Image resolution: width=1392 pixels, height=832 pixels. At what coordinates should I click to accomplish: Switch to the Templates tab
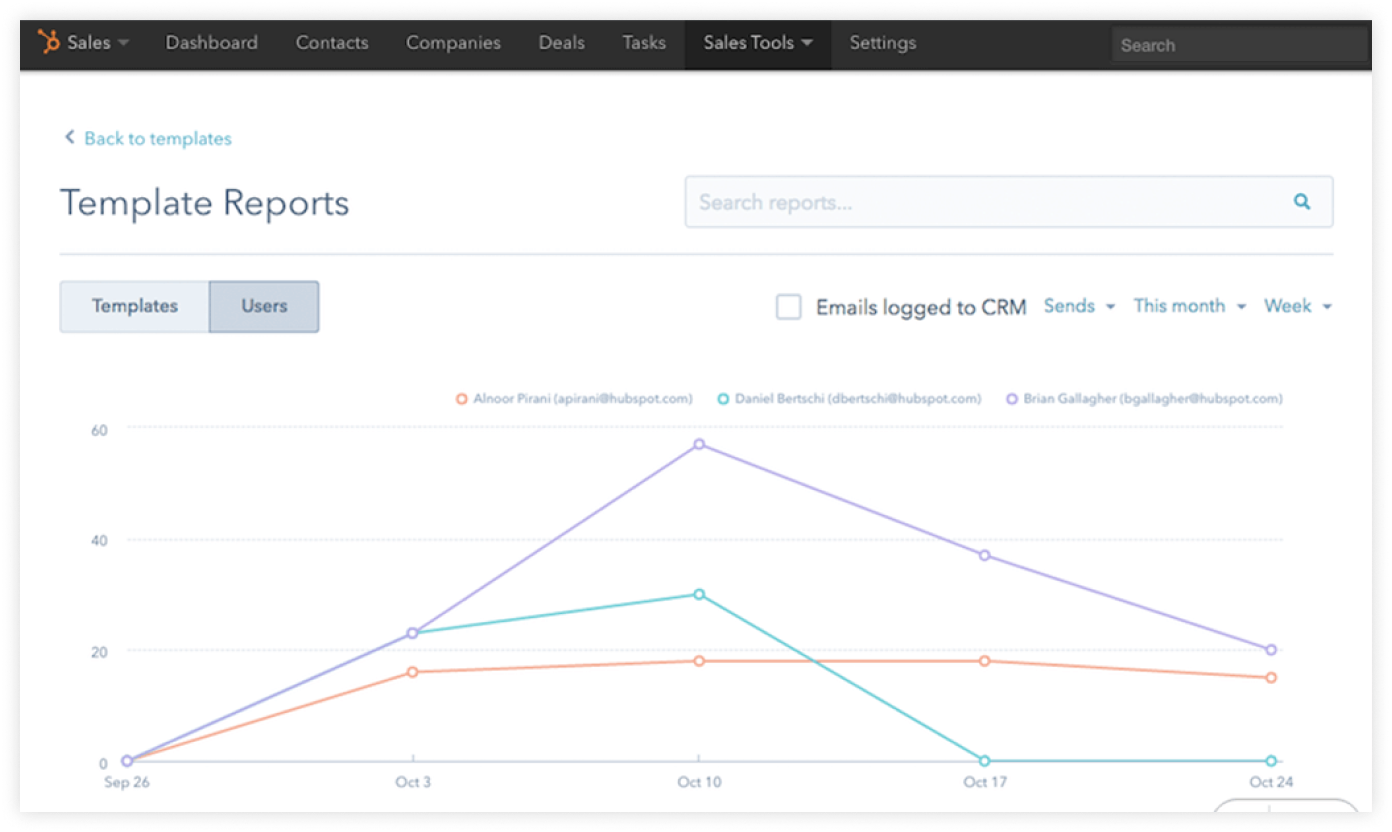click(x=135, y=306)
